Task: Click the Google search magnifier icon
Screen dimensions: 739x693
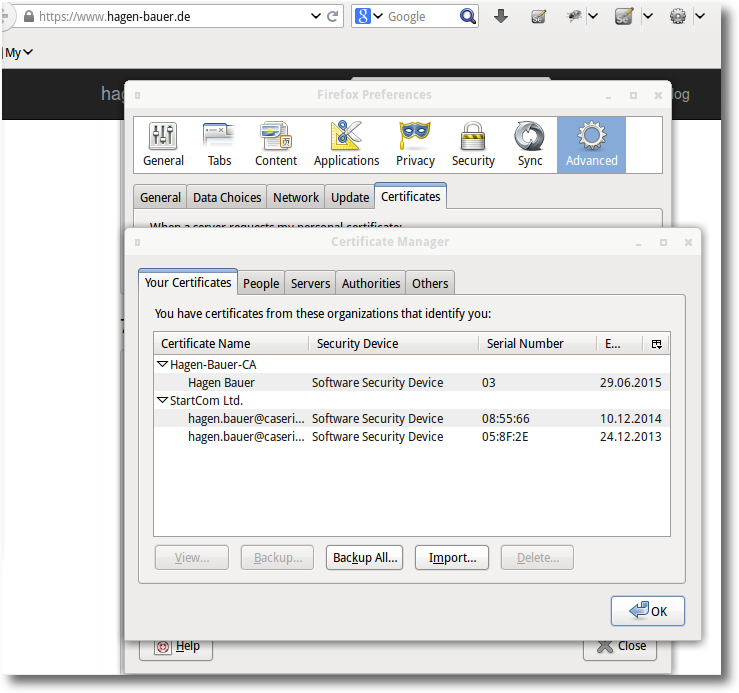Action: coord(468,16)
